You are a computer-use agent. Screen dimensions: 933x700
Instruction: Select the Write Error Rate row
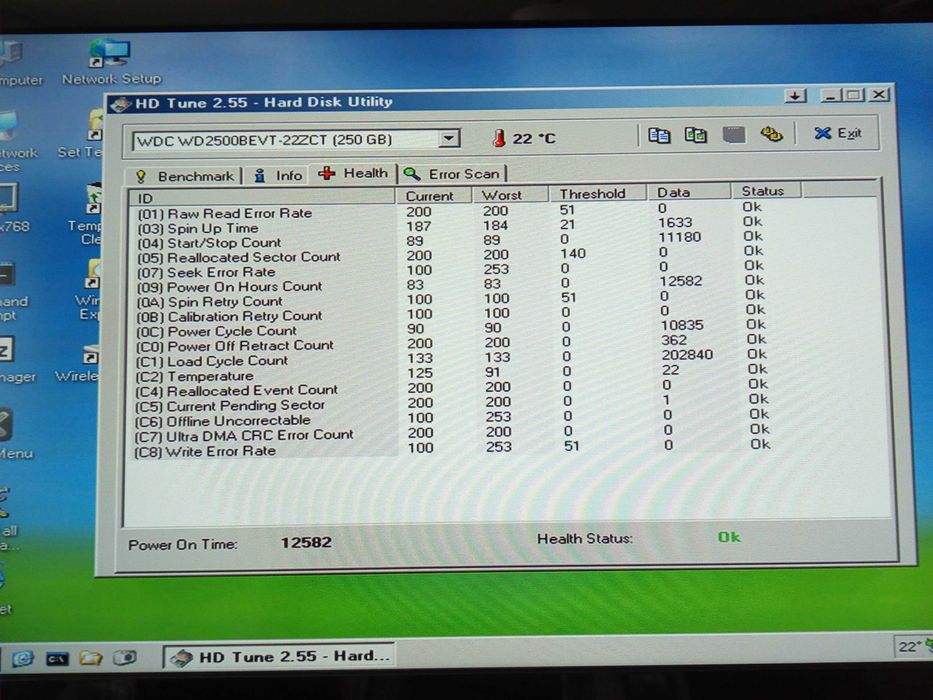pos(452,449)
